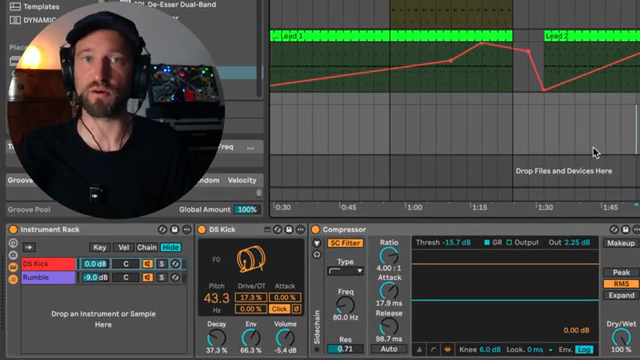This screenshot has height=360, width=640.
Task: Adjust the DS Kick Decay knob
Action: tap(216, 338)
